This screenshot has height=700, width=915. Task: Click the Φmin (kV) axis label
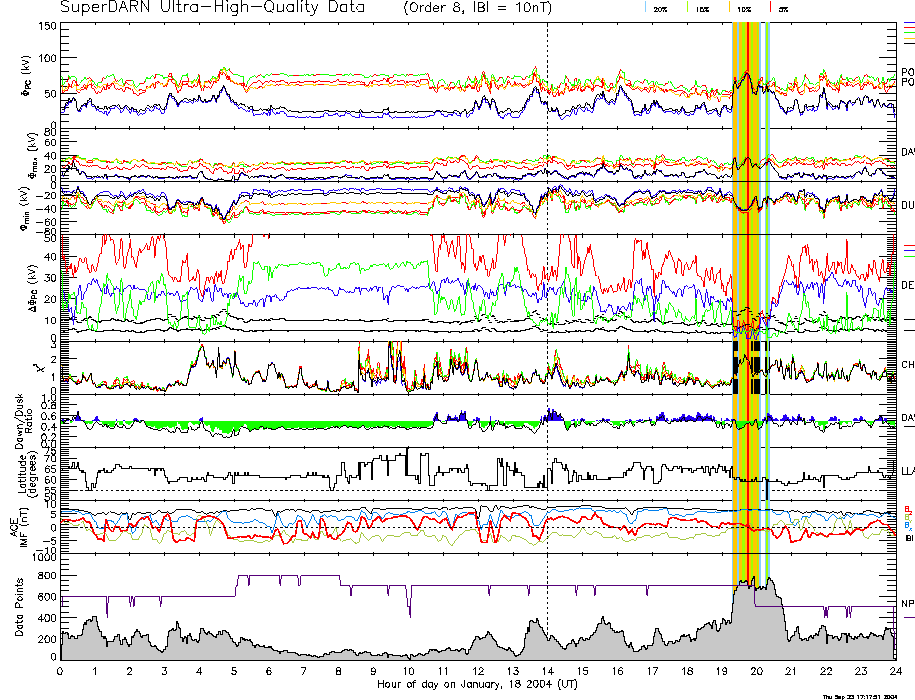pyautogui.click(x=27, y=208)
